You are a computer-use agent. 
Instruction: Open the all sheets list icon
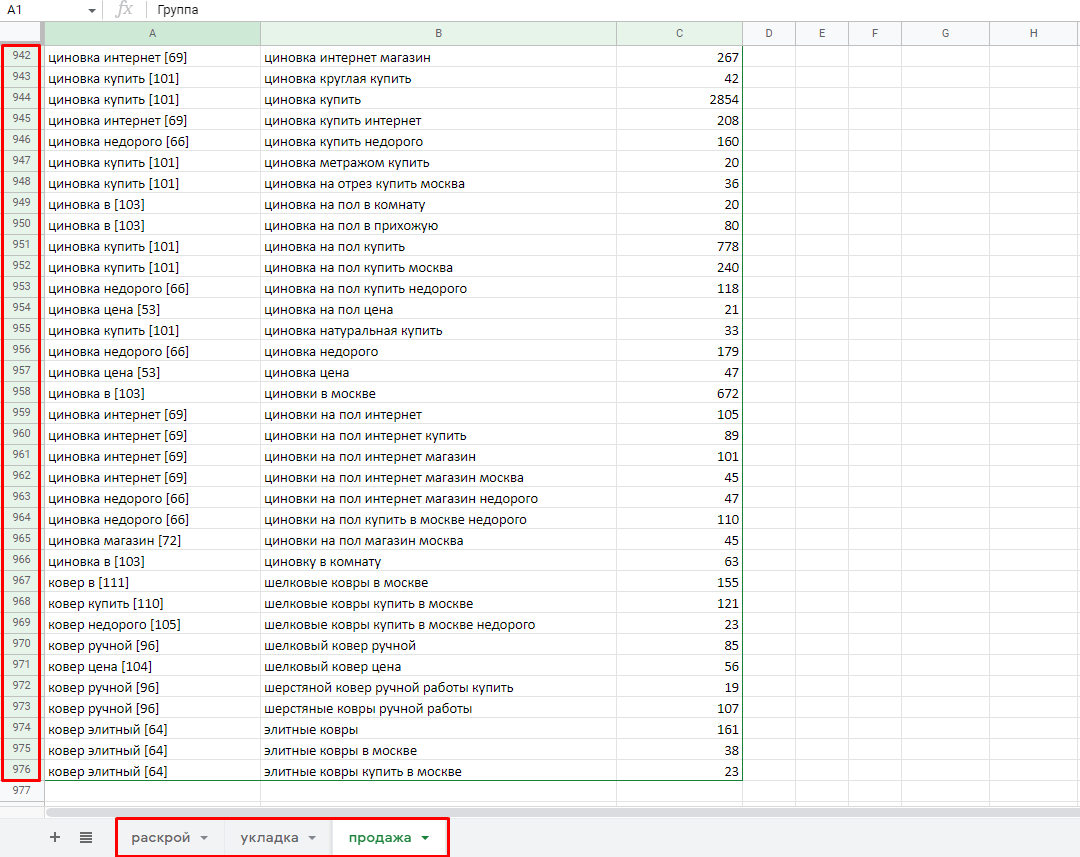tap(86, 837)
